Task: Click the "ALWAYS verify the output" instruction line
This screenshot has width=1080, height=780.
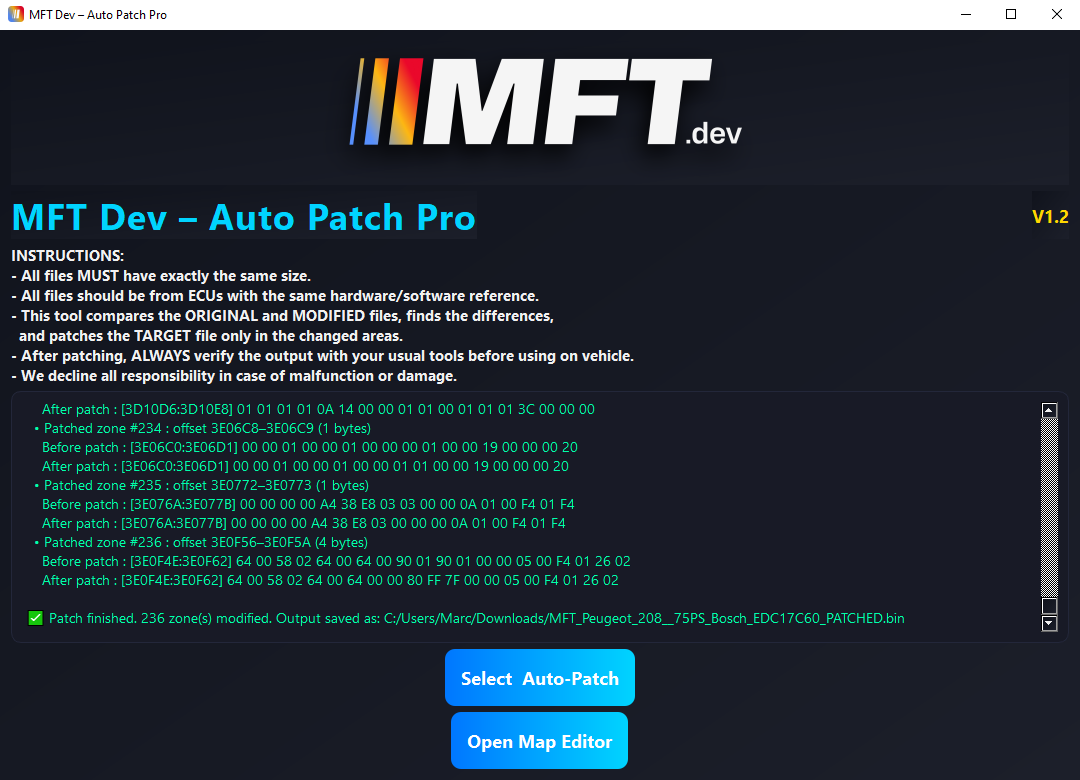Action: click(322, 356)
